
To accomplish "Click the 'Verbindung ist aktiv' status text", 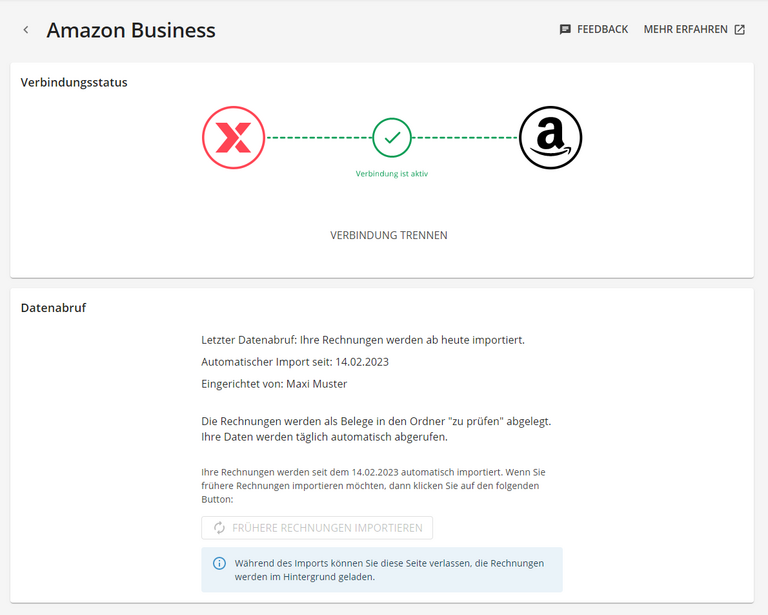I will [x=392, y=173].
